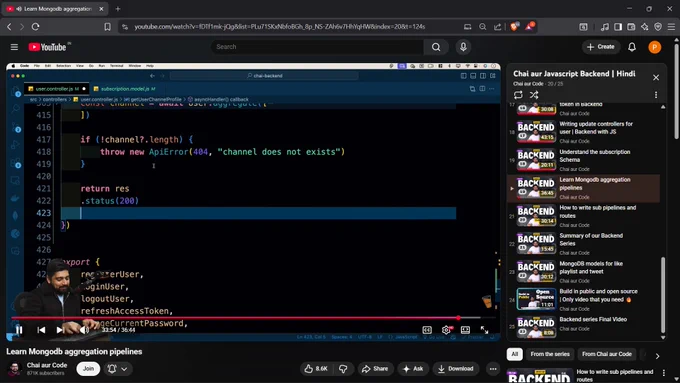Click the Ask button
680x383 pixels.
click(413, 369)
